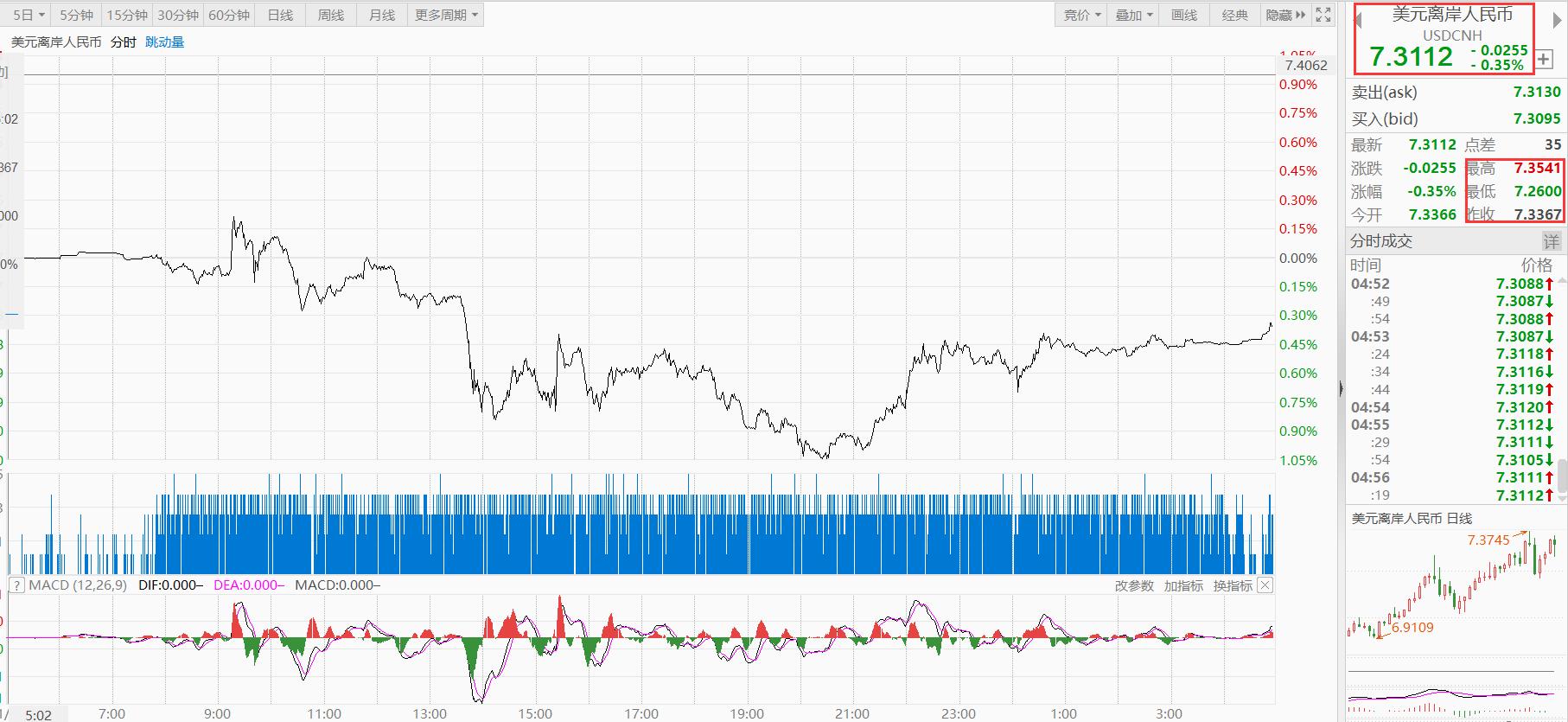
Task: Select the 日线 period tab
Action: pyautogui.click(x=280, y=15)
